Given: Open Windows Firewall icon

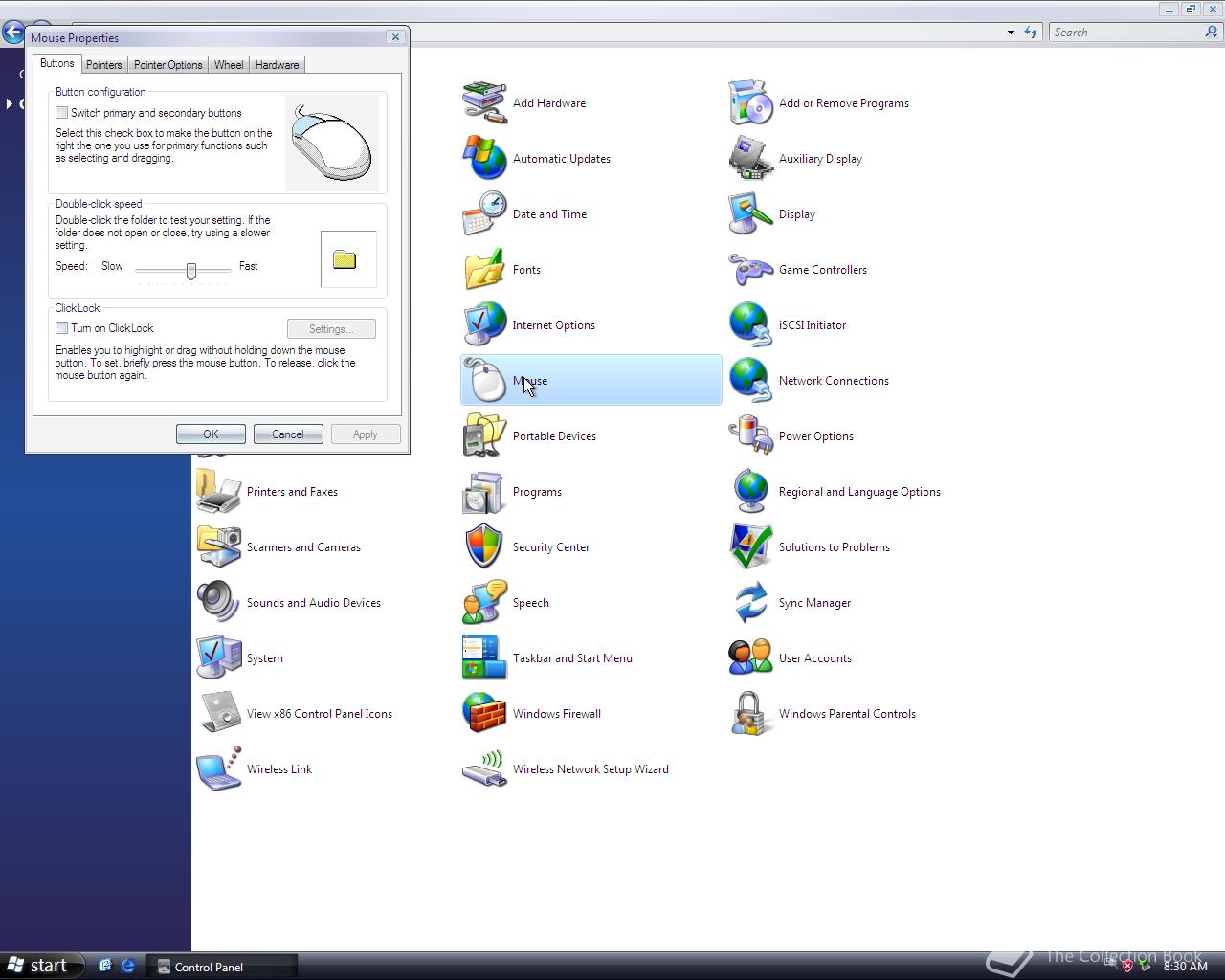Looking at the screenshot, I should [484, 714].
